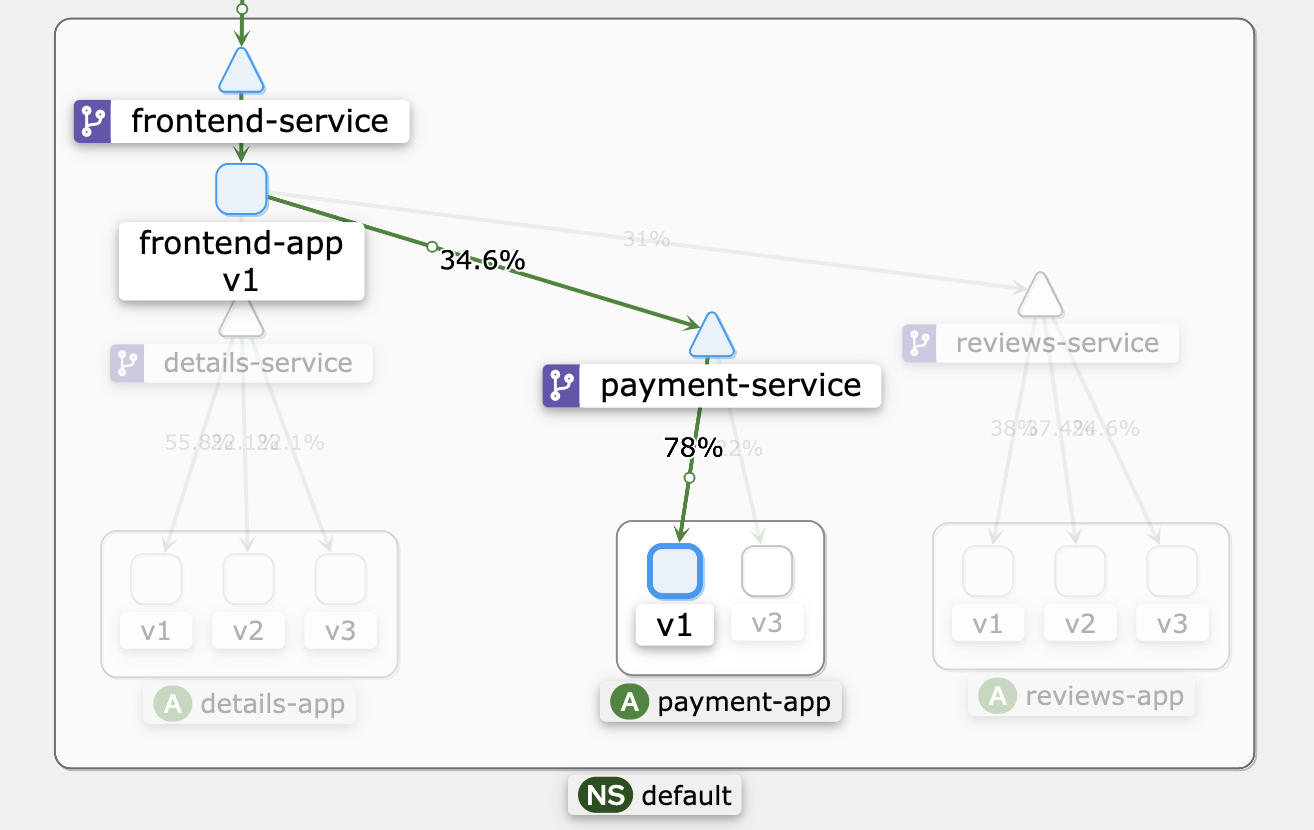Screen dimensions: 1314x830
Task: Click the 34.6% edge label
Action: tap(483, 261)
